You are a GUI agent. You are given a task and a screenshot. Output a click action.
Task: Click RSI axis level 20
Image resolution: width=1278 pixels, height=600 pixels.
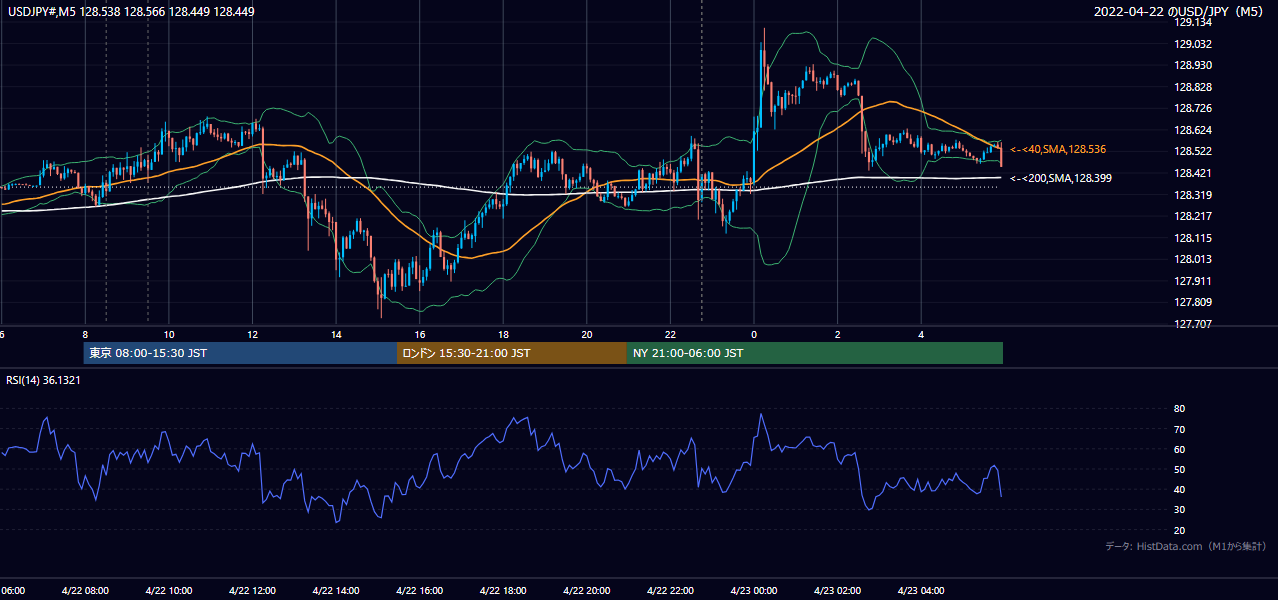coord(1179,530)
